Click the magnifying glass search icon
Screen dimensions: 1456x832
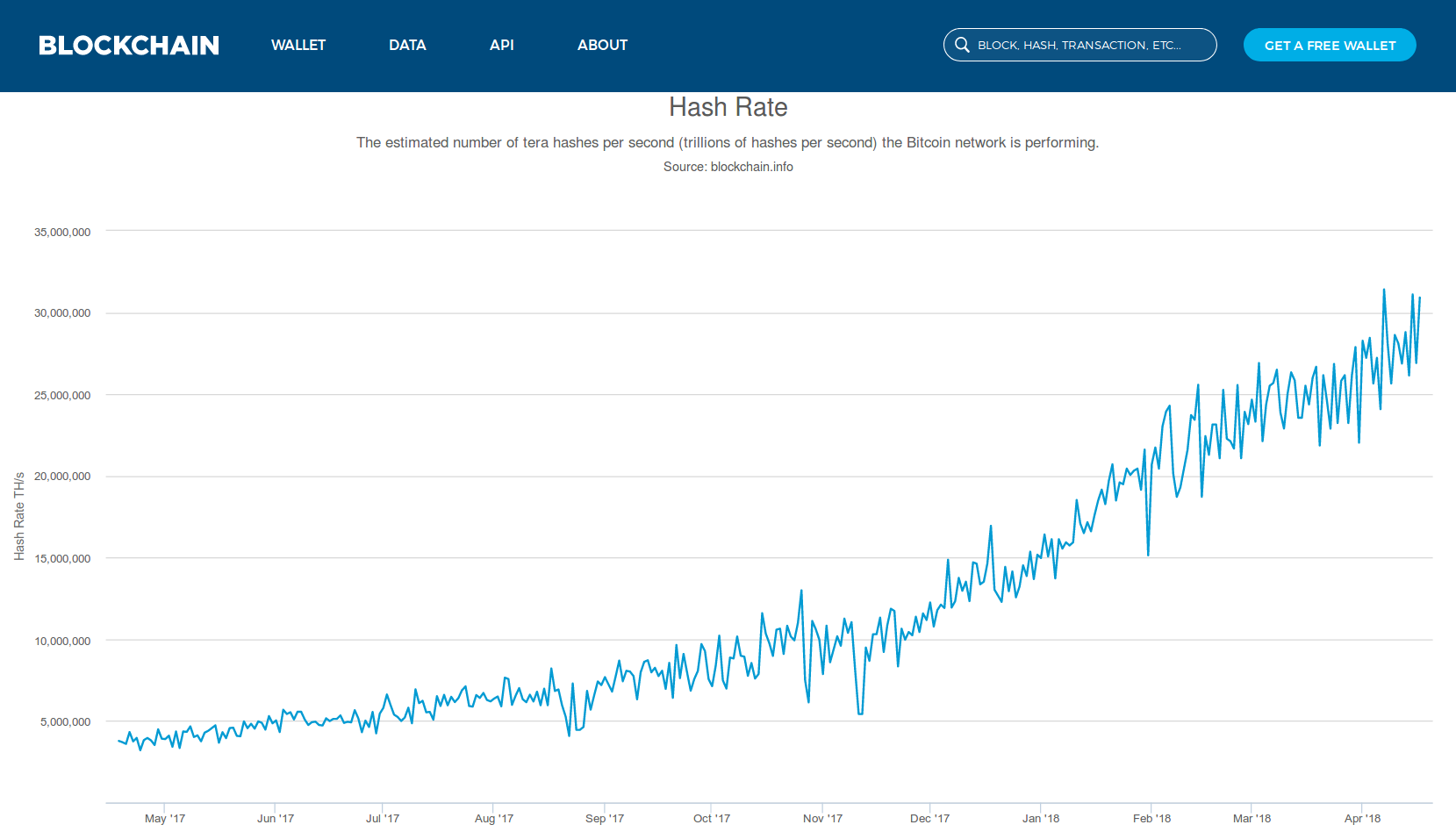click(x=963, y=45)
